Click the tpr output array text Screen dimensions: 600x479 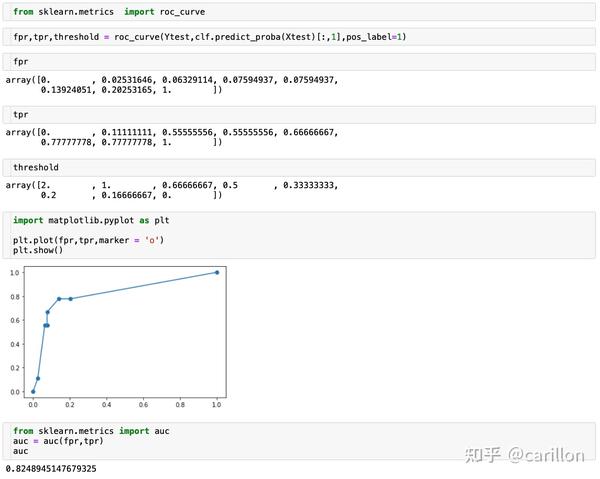[170, 137]
